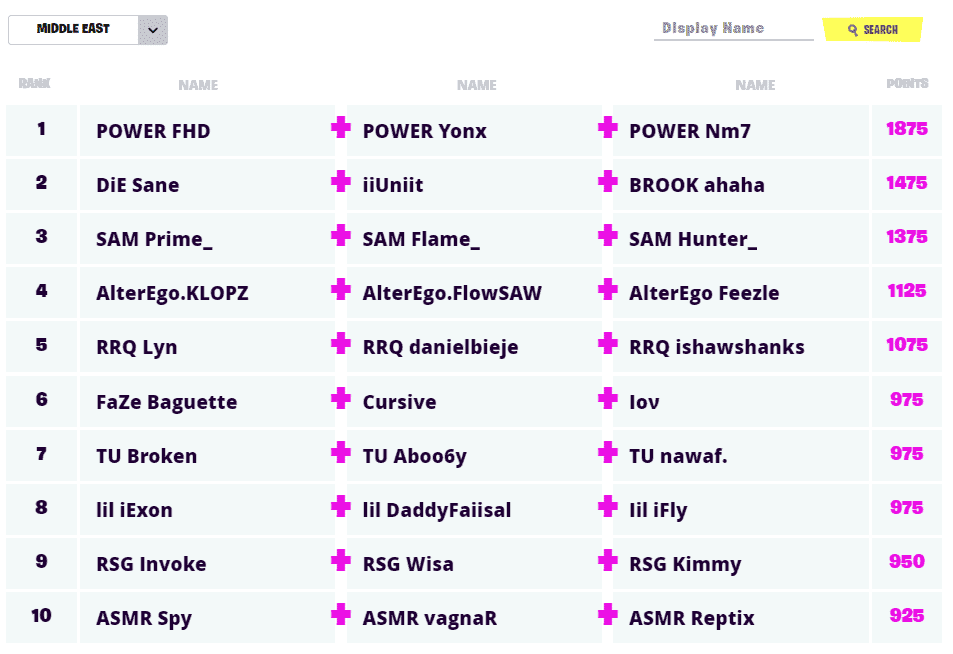Image resolution: width=953 pixels, height=654 pixels.
Task: Click the plus icon between iiUniit and BROOK ahaha
Action: [x=607, y=182]
